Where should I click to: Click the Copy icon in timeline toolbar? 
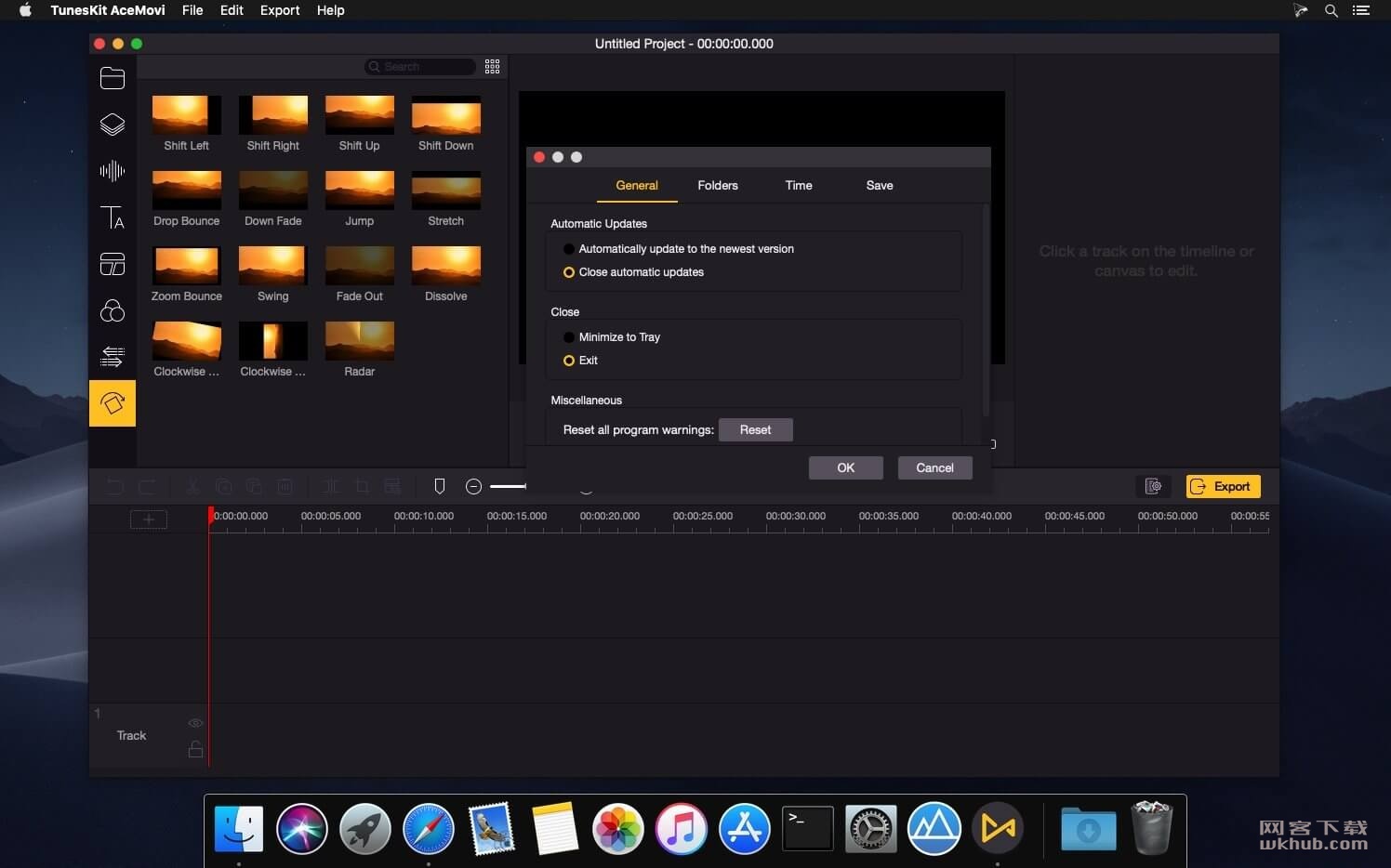coord(223,486)
